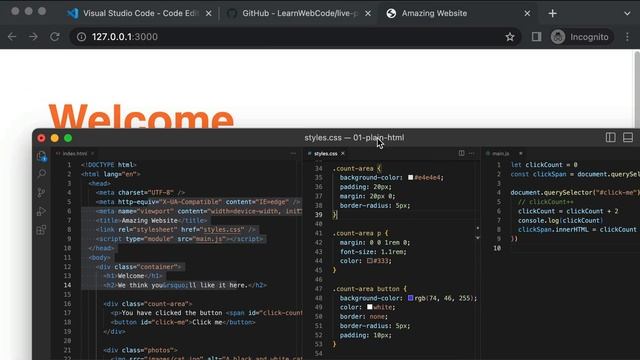Click Chrome's forward navigation arrow

(x=33, y=37)
